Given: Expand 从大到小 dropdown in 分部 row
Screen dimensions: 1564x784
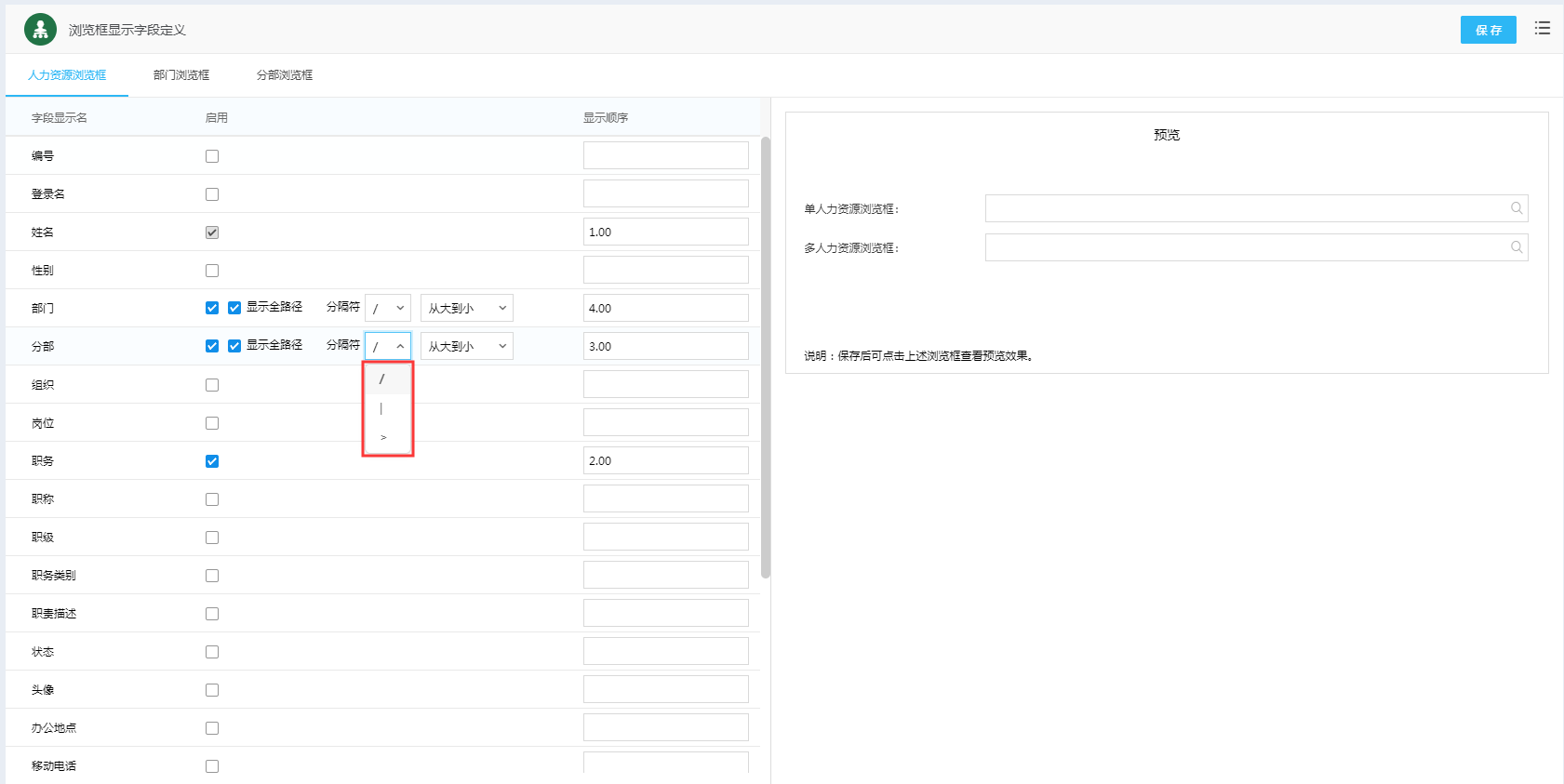Looking at the screenshot, I should pos(466,346).
